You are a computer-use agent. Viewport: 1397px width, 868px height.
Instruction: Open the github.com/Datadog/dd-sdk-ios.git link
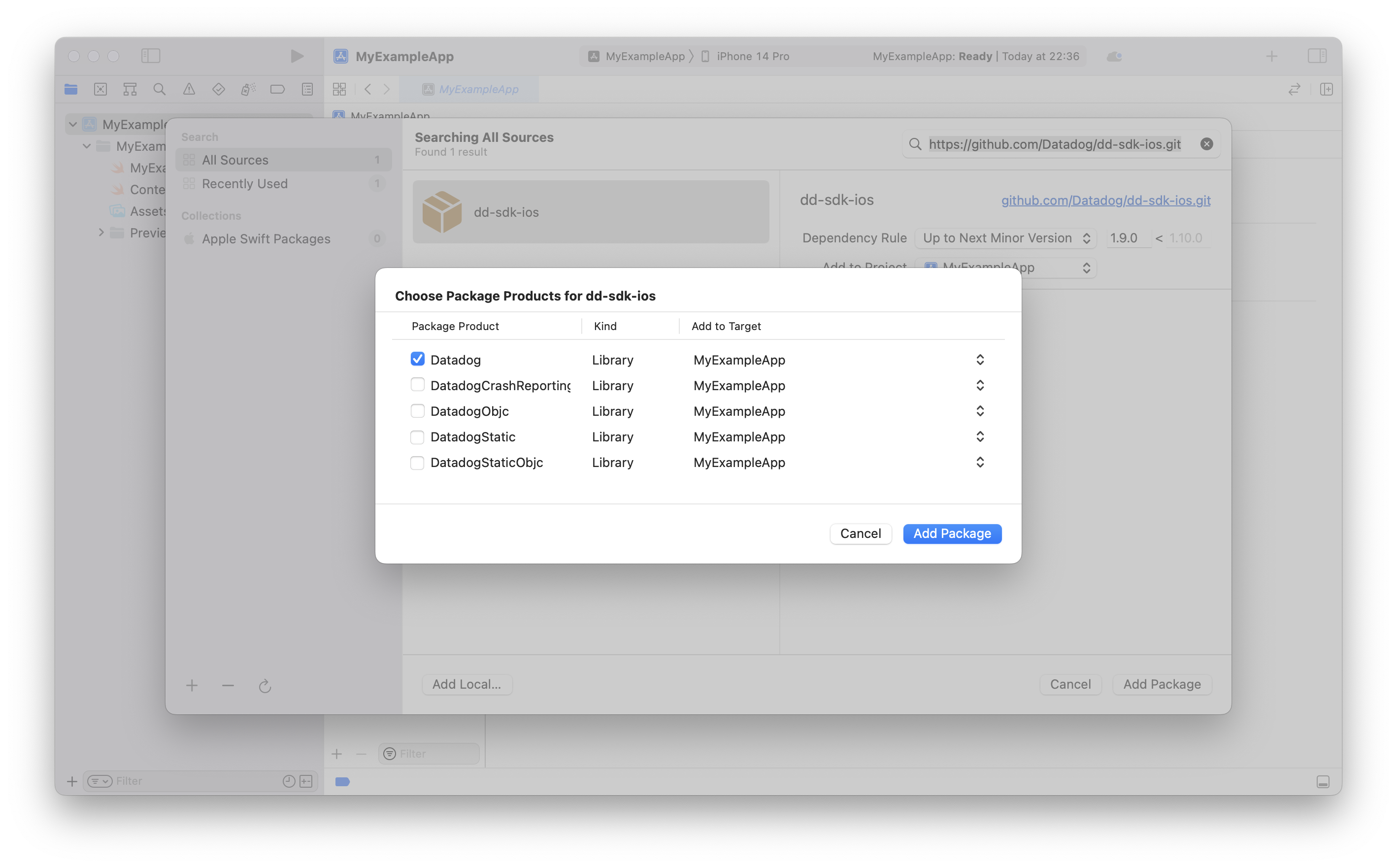click(1105, 200)
